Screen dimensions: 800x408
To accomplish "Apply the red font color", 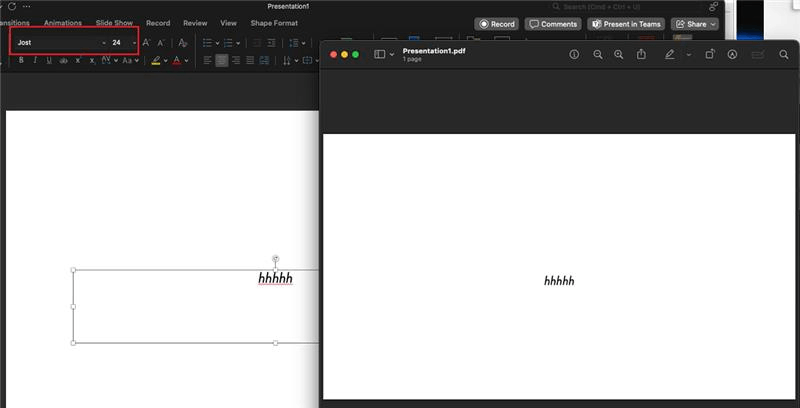I will 177,61.
